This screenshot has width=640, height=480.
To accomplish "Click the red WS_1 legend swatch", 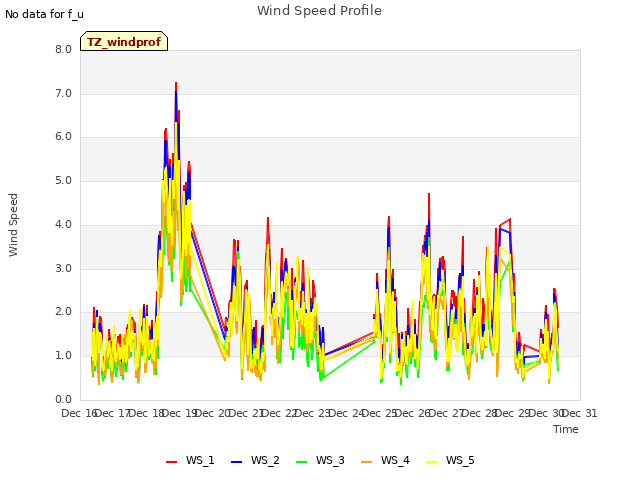I will tap(171, 462).
